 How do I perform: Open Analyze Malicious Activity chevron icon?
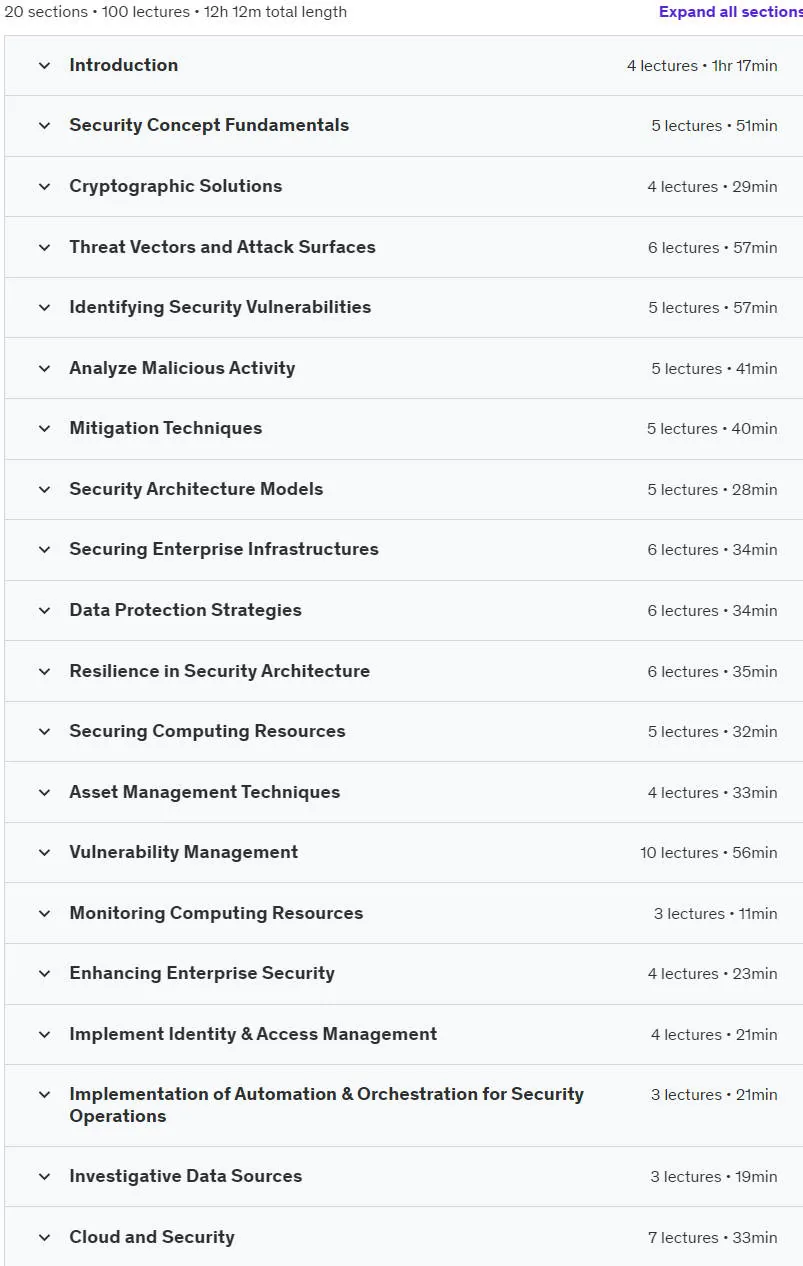point(44,369)
